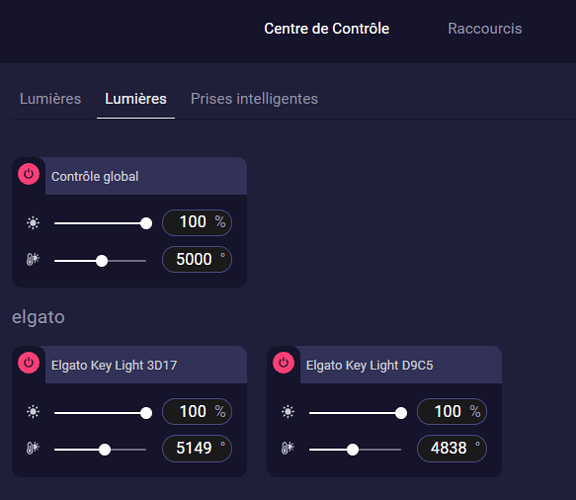Click the 5149 temperature value field
Image resolution: width=576 pixels, height=500 pixels.
[197, 448]
